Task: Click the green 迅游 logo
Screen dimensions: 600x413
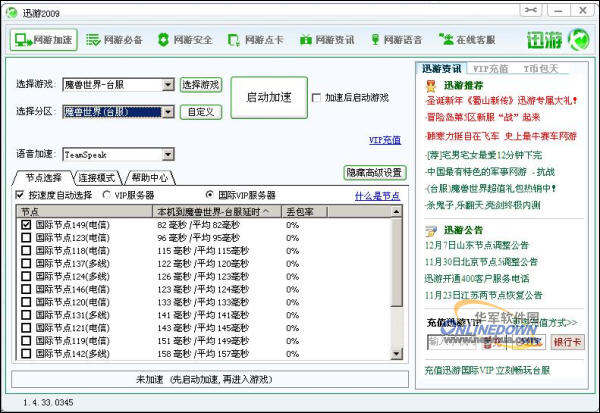Action: (x=557, y=41)
